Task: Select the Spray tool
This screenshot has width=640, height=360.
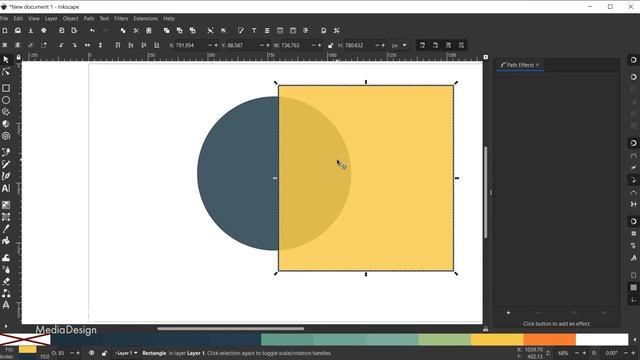Action: [x=6, y=269]
